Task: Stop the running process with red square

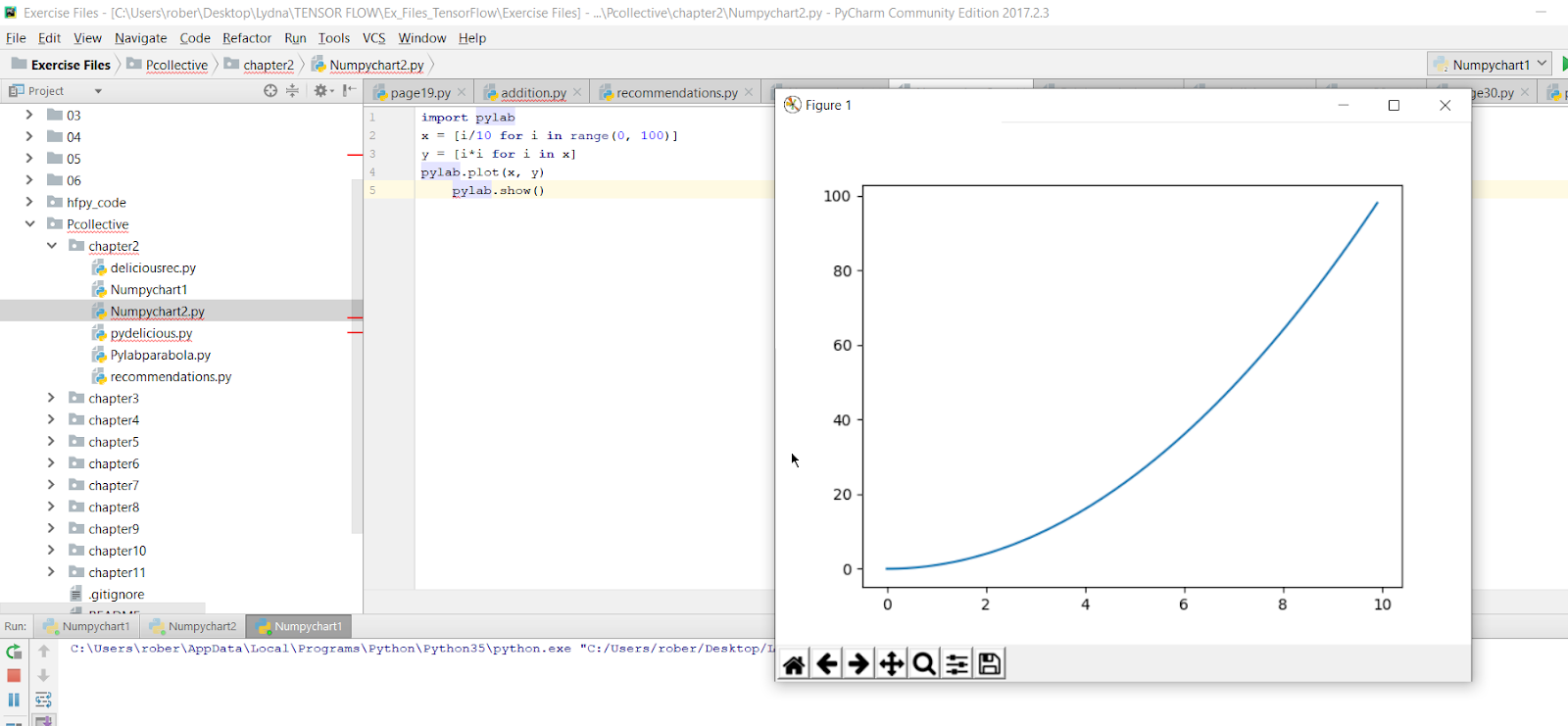Action: tap(14, 675)
